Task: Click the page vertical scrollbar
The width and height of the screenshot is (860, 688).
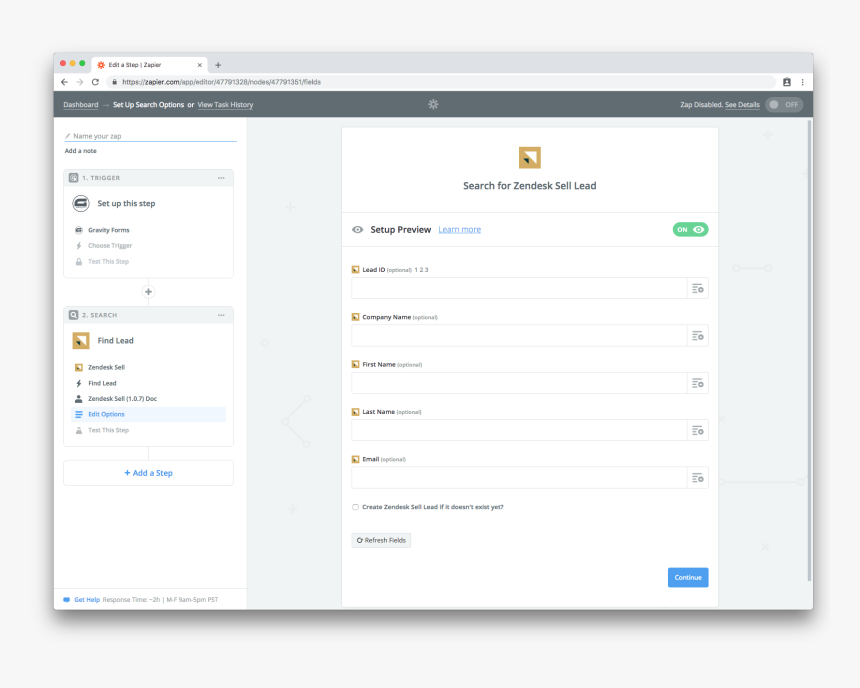Action: 809,351
